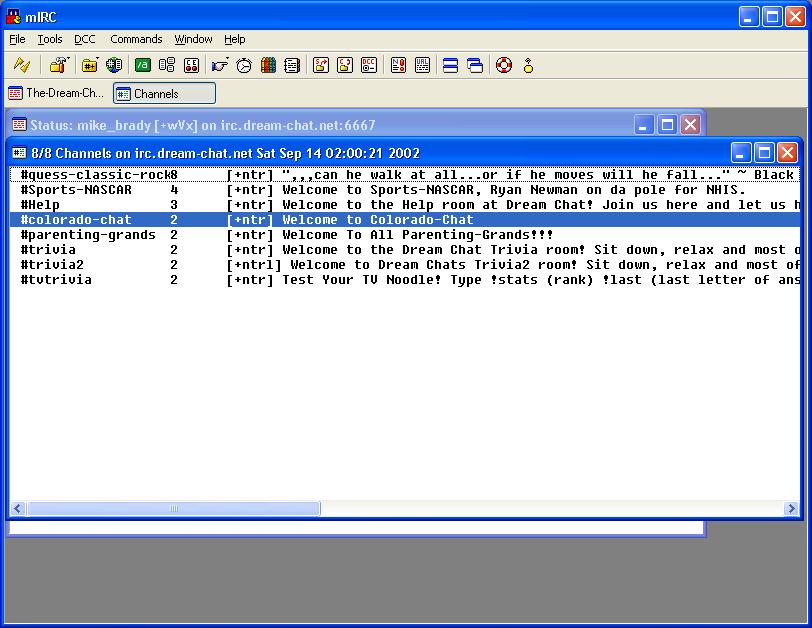
Task: Maximize the Status window
Action: (x=667, y=125)
